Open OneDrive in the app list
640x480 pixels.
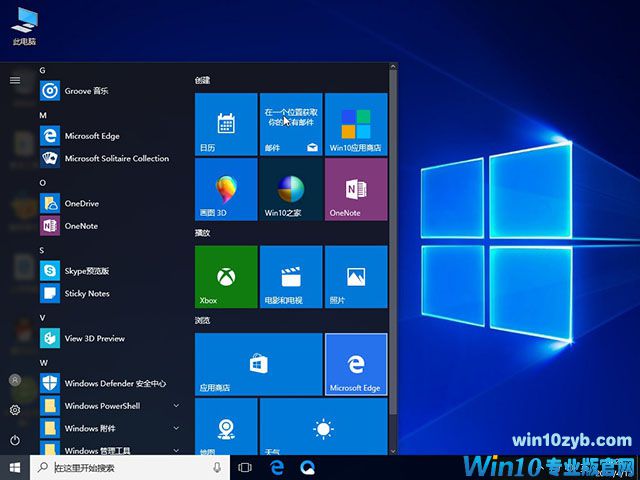(x=81, y=203)
